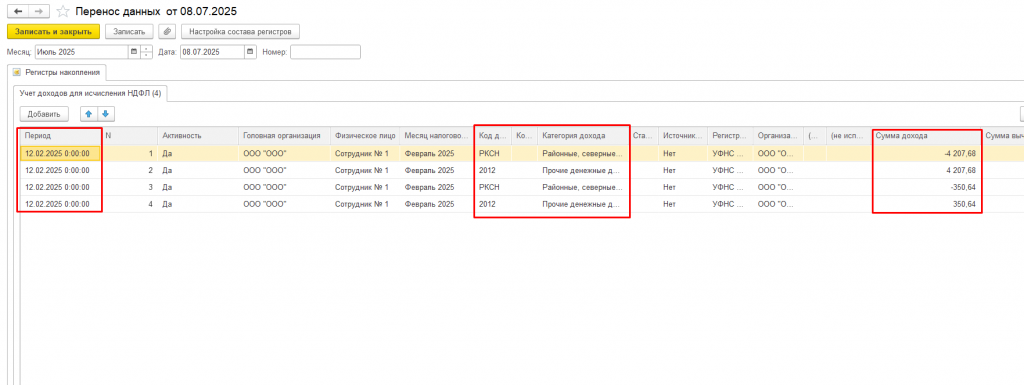
Task: Click the Организа... column header
Action: click(x=778, y=136)
